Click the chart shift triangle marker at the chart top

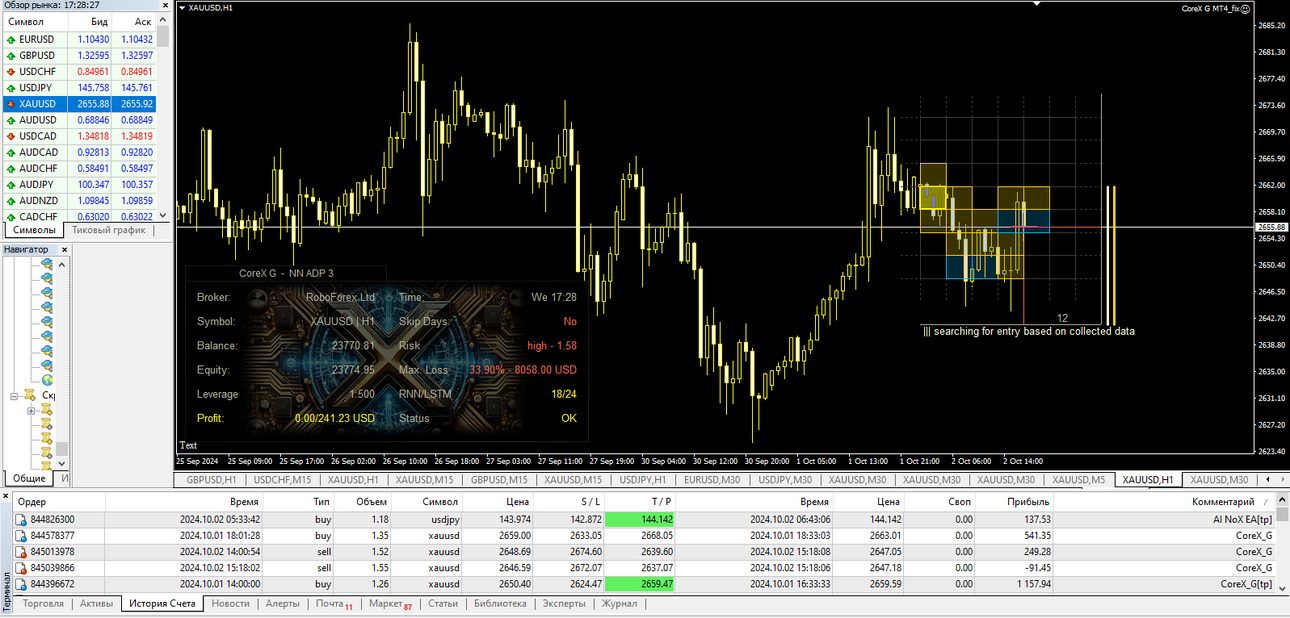click(1037, 4)
